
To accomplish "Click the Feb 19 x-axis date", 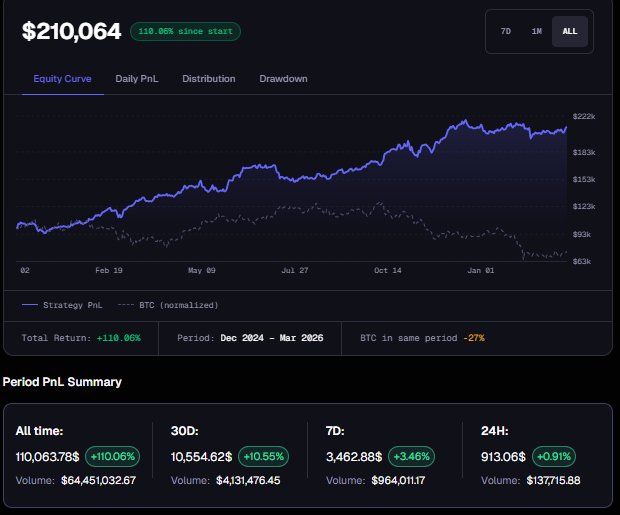I will click(x=109, y=271).
